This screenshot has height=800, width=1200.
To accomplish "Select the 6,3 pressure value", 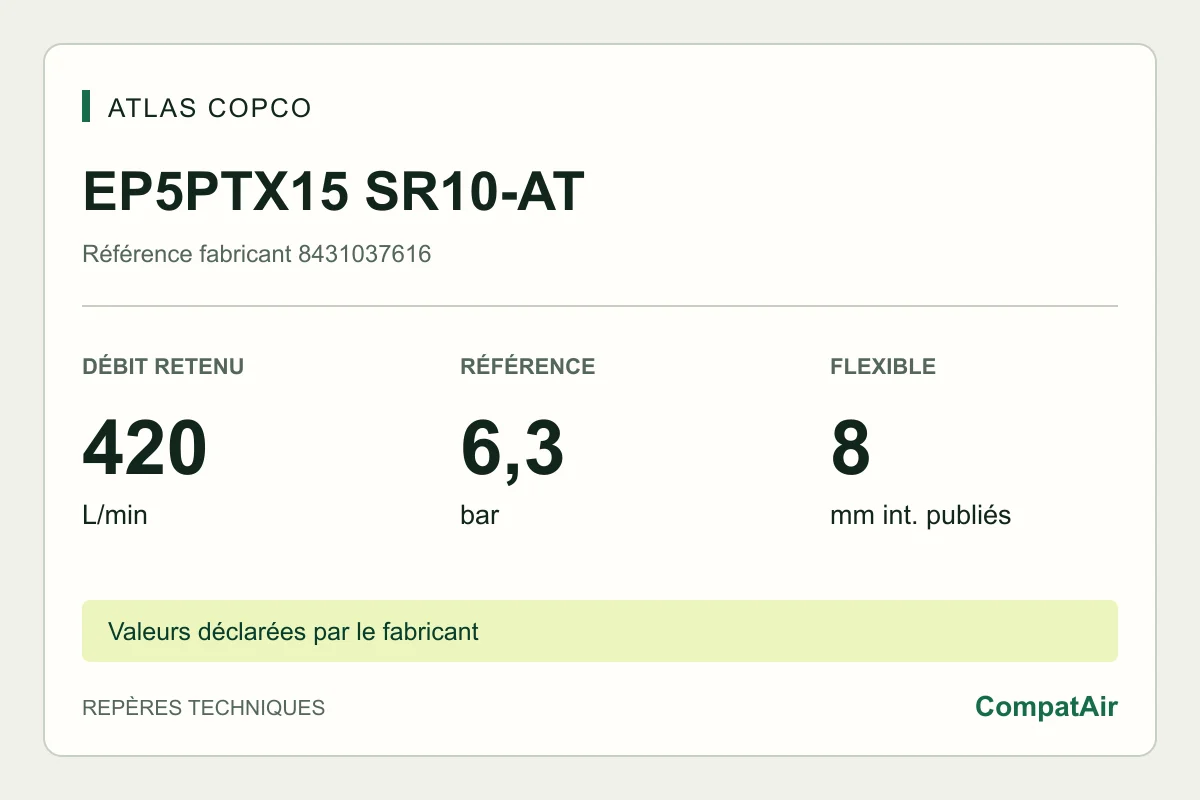I will (512, 449).
